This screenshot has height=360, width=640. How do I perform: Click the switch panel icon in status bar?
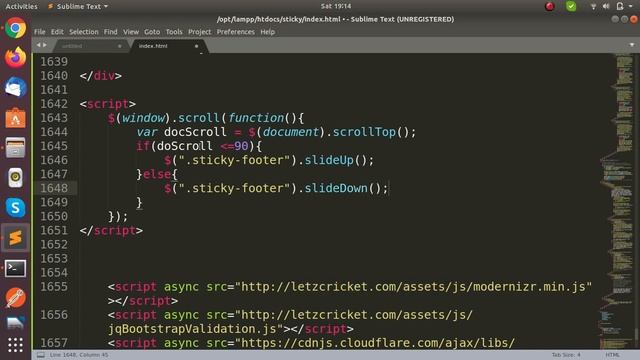tap(41, 355)
